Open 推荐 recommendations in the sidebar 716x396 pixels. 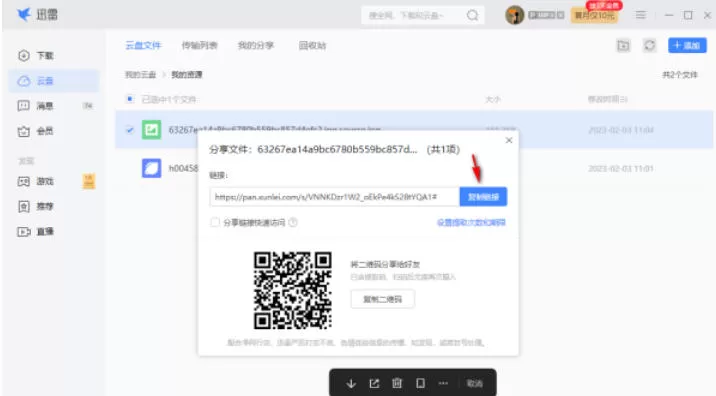(36, 206)
